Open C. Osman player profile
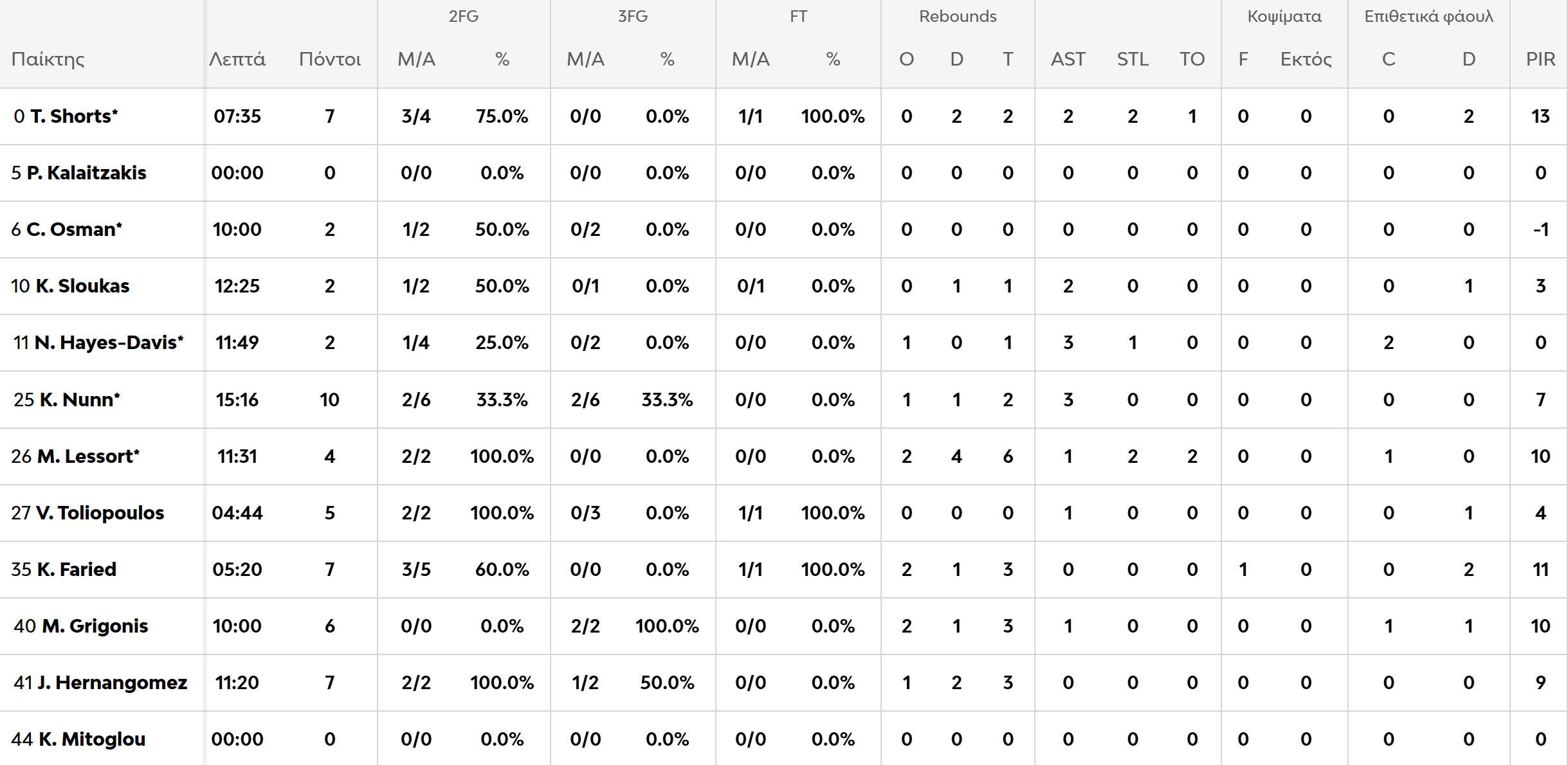 pyautogui.click(x=73, y=230)
